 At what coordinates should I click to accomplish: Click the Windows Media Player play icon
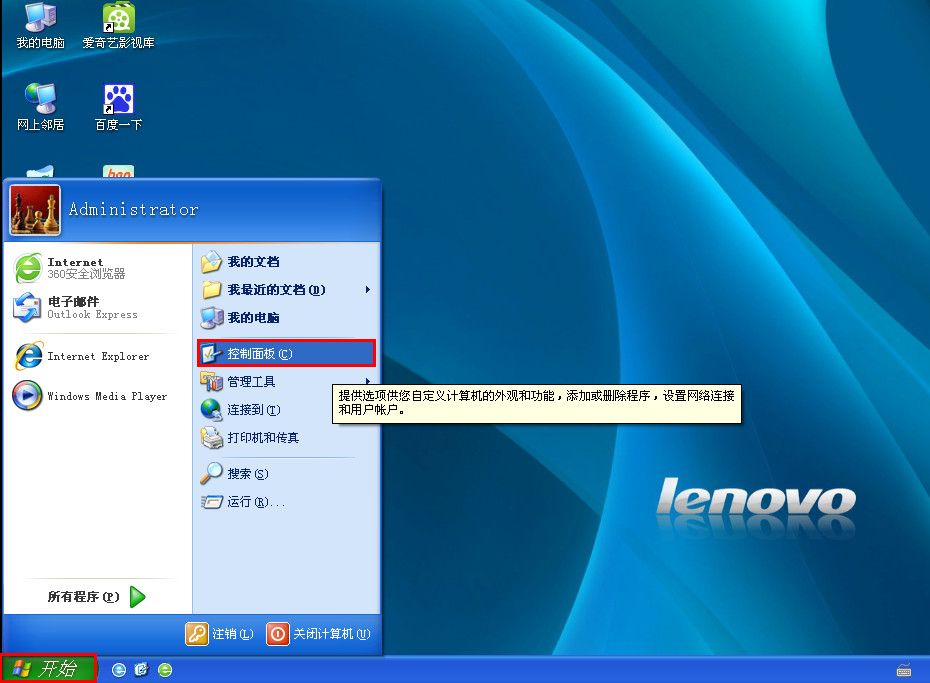(27, 395)
